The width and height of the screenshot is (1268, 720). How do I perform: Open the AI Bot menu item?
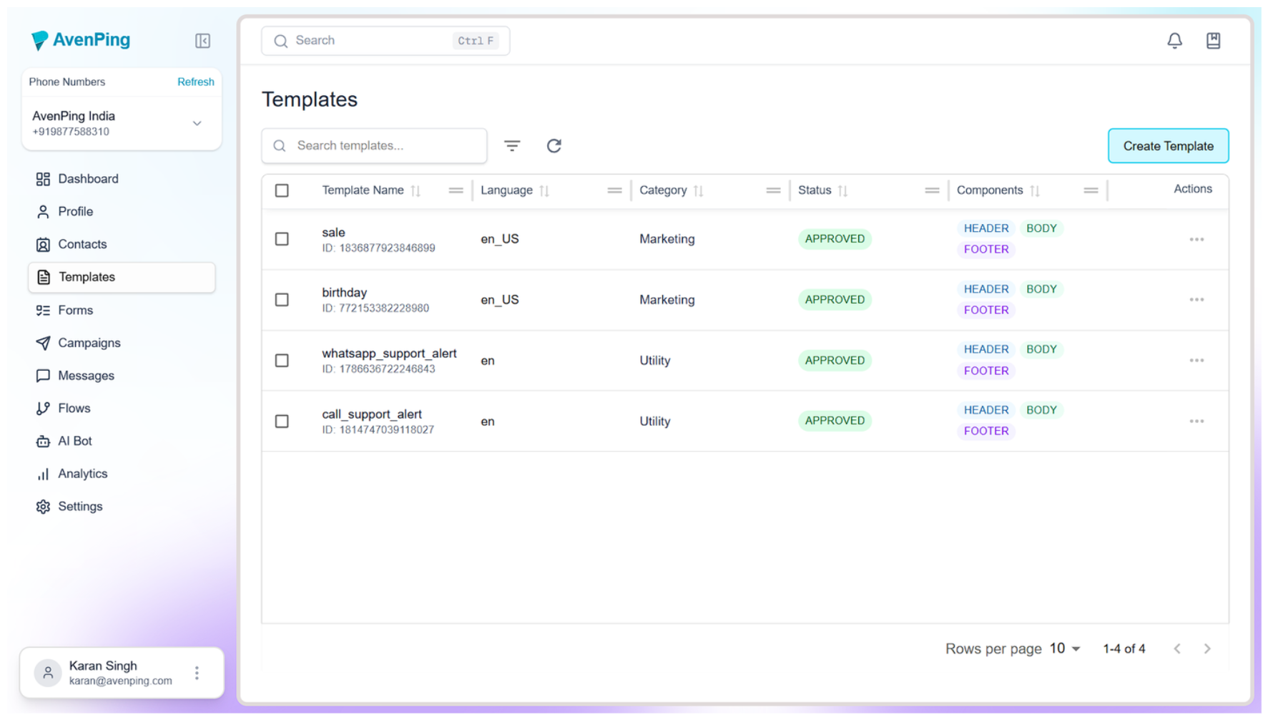tap(75, 441)
